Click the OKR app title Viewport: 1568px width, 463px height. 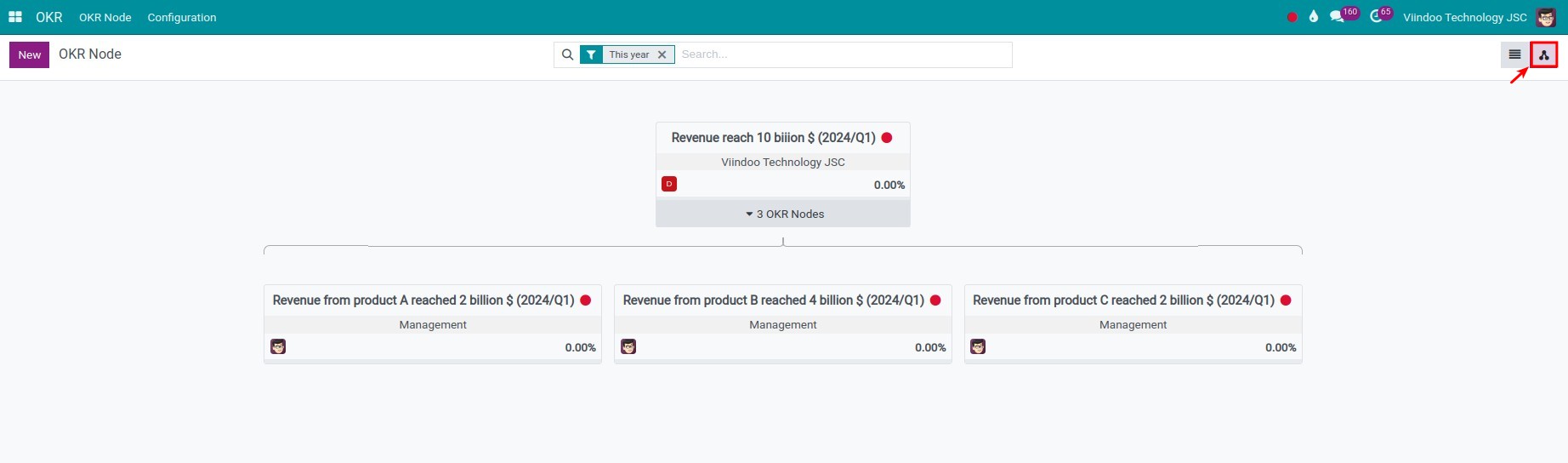tap(49, 17)
